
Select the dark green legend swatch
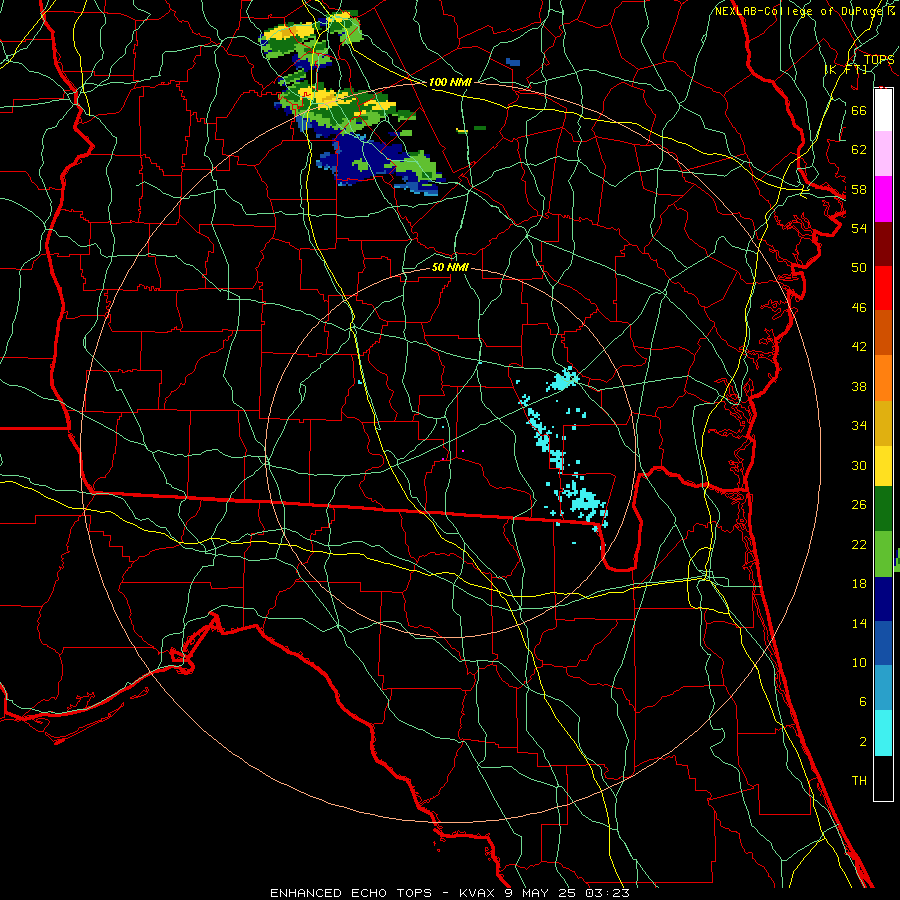coord(883,509)
